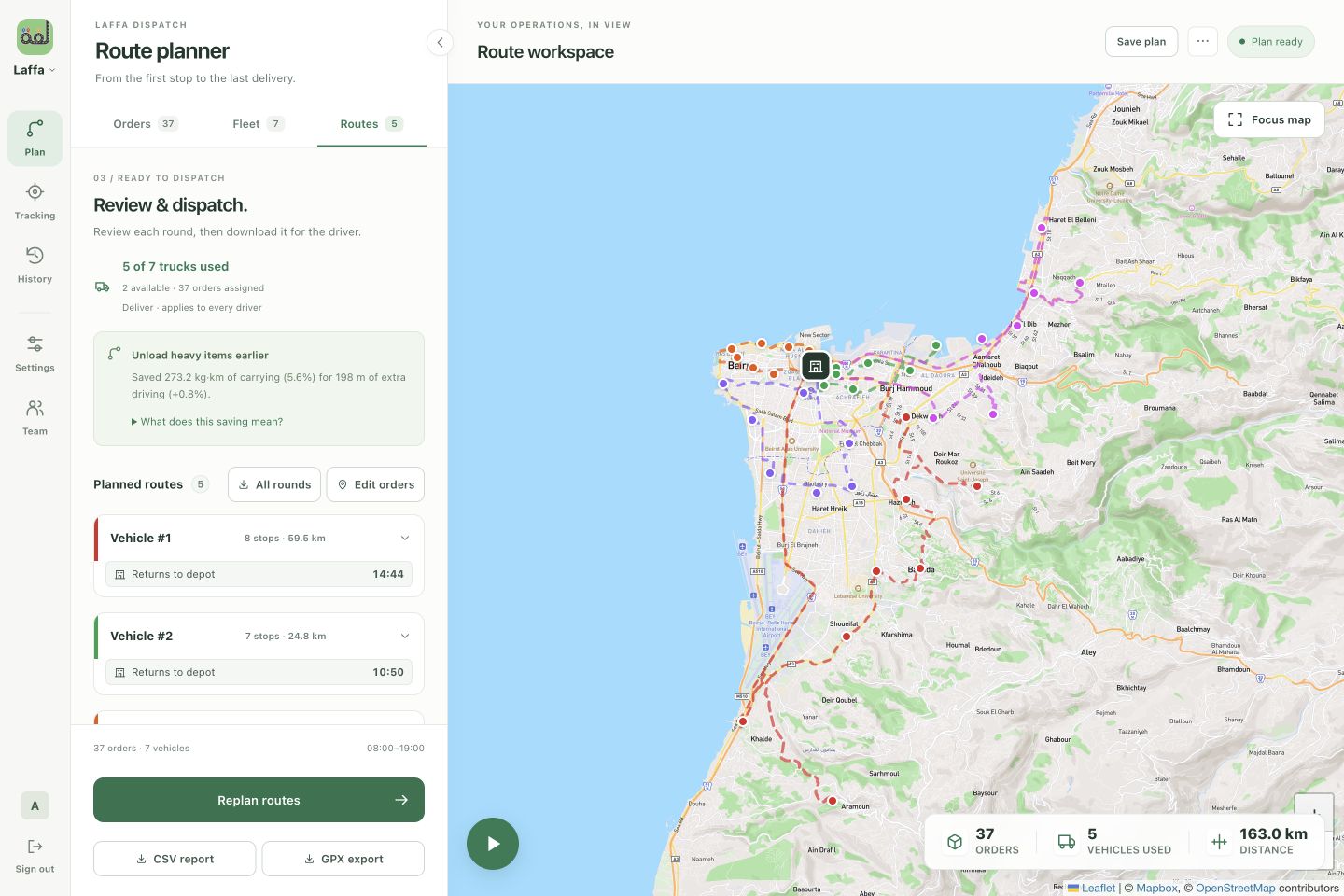Collapse the Route planner panel
1344x896 pixels.
(441, 42)
